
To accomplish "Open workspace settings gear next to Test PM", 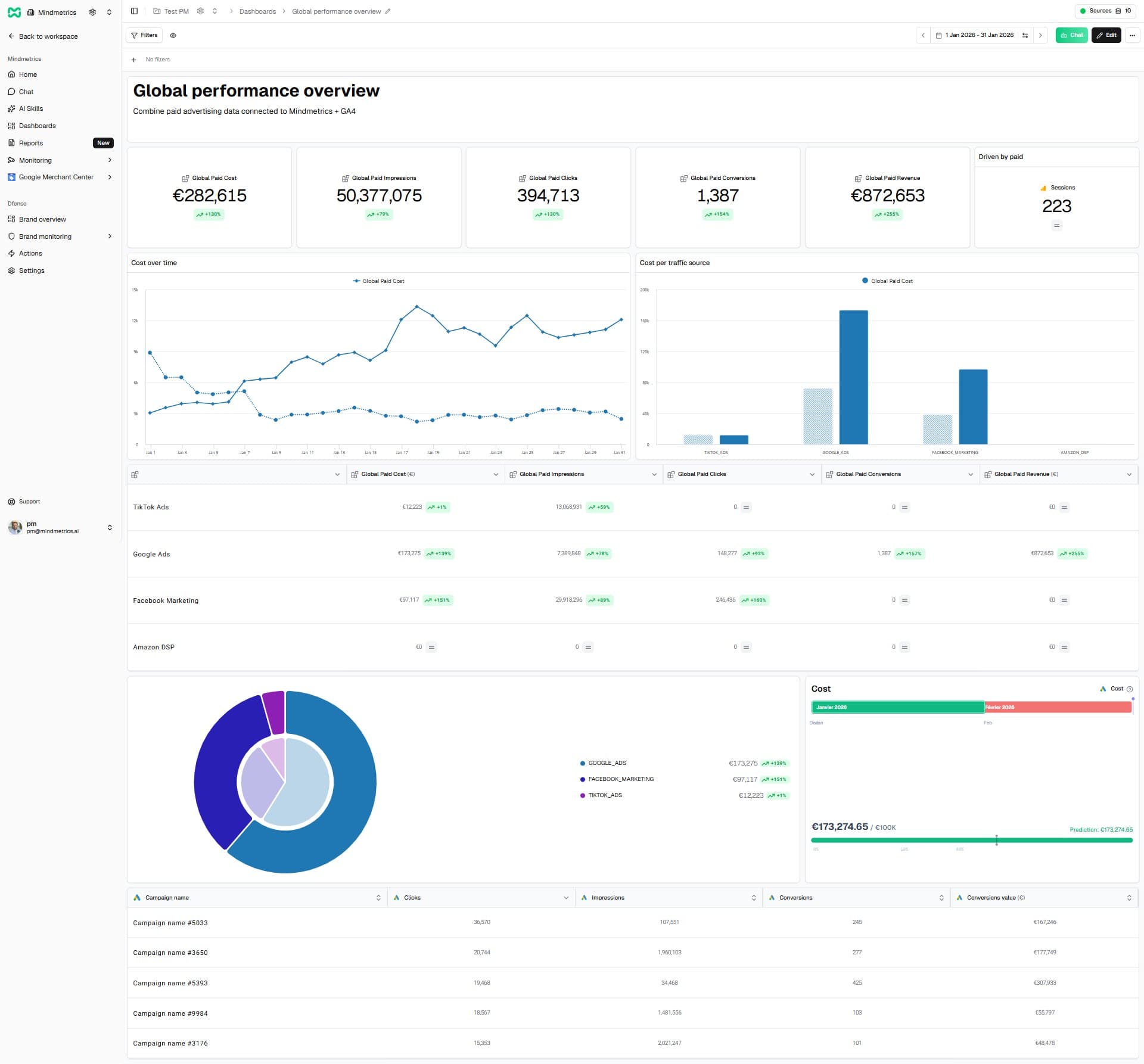I will click(201, 11).
